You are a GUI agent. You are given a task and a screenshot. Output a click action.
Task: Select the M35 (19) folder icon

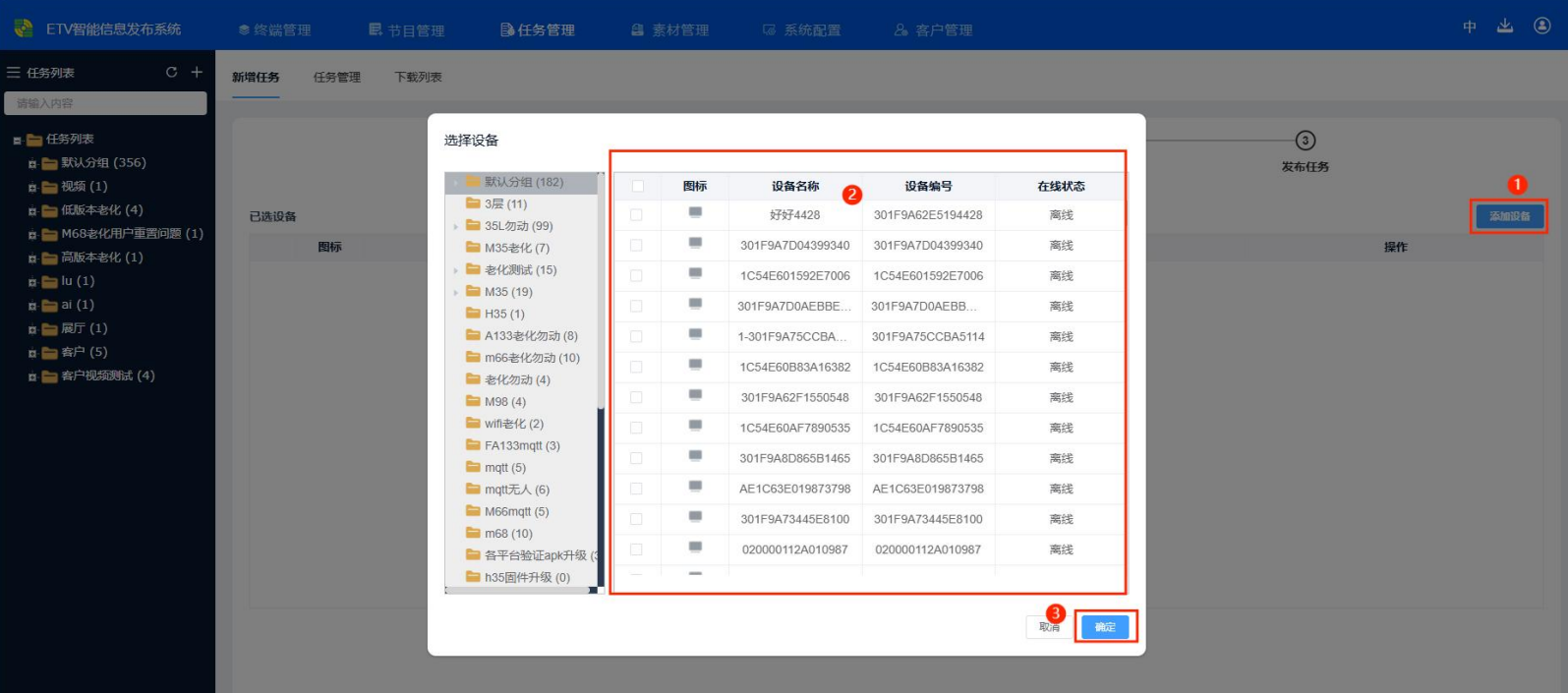[x=473, y=292]
